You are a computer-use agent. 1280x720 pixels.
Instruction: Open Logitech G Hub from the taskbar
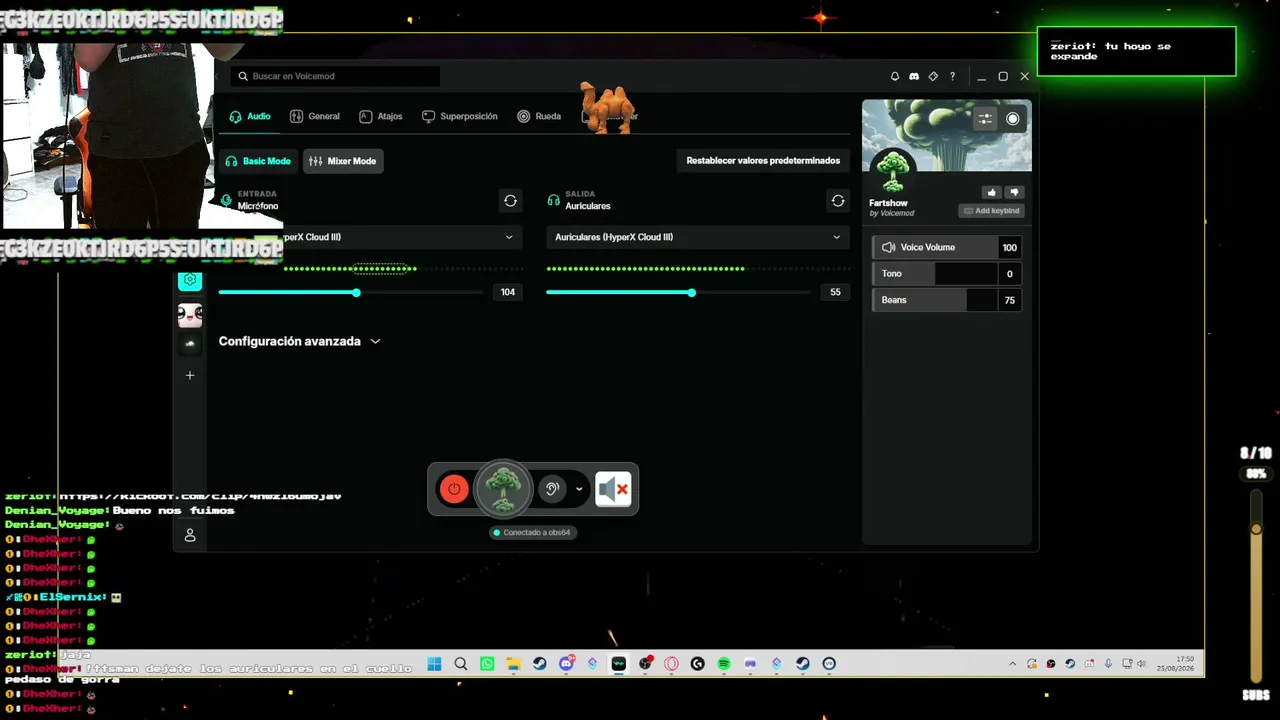698,664
